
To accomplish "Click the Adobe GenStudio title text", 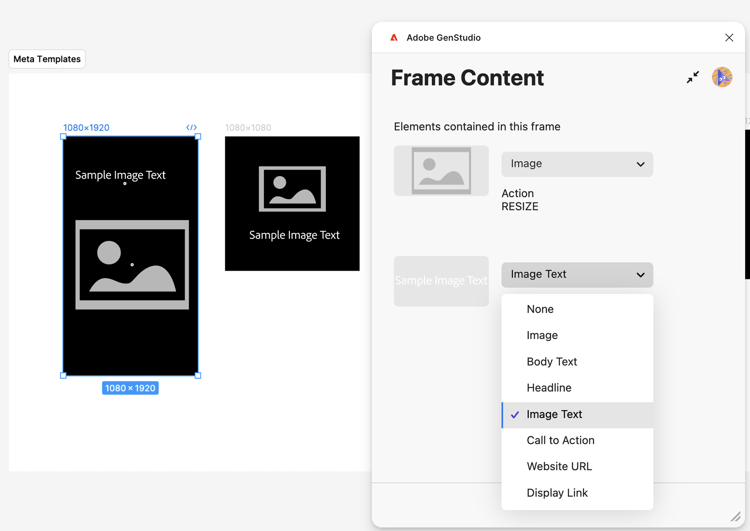I will [443, 38].
